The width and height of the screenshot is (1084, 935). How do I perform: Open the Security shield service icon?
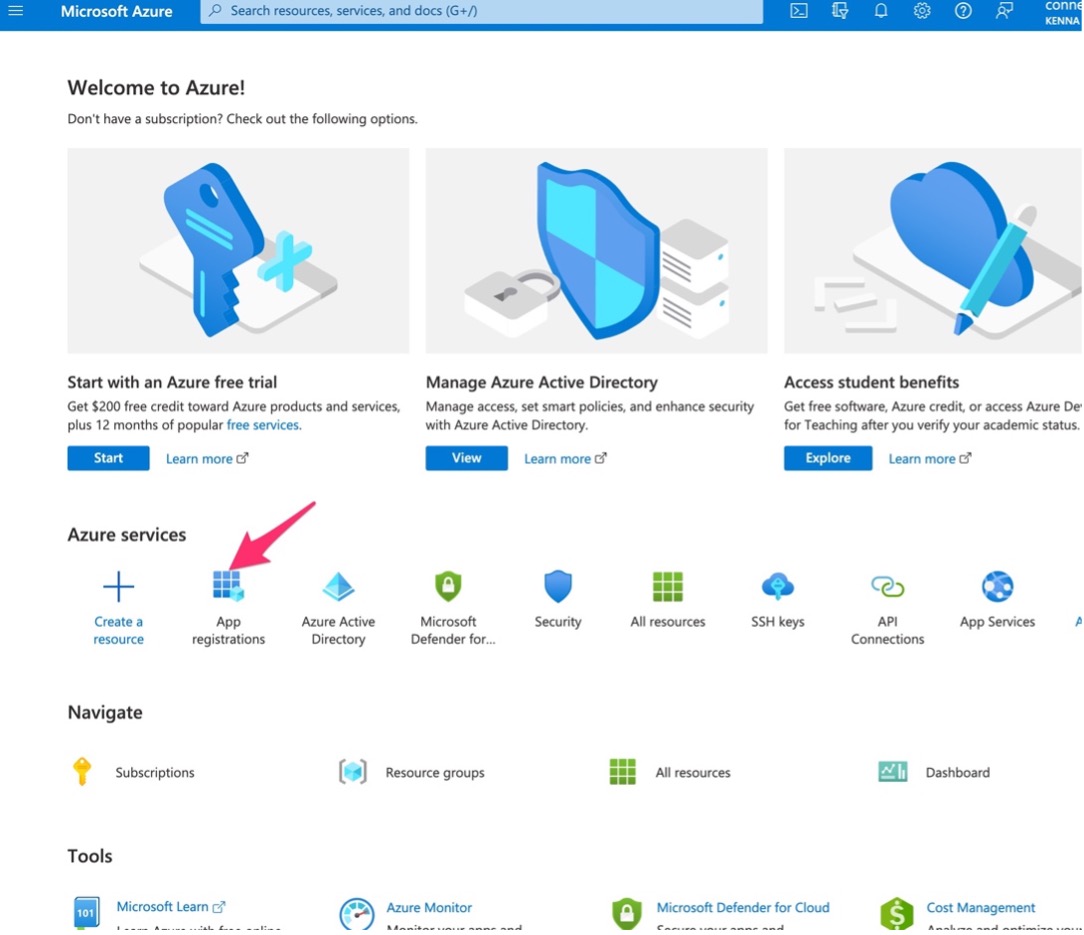click(x=558, y=586)
